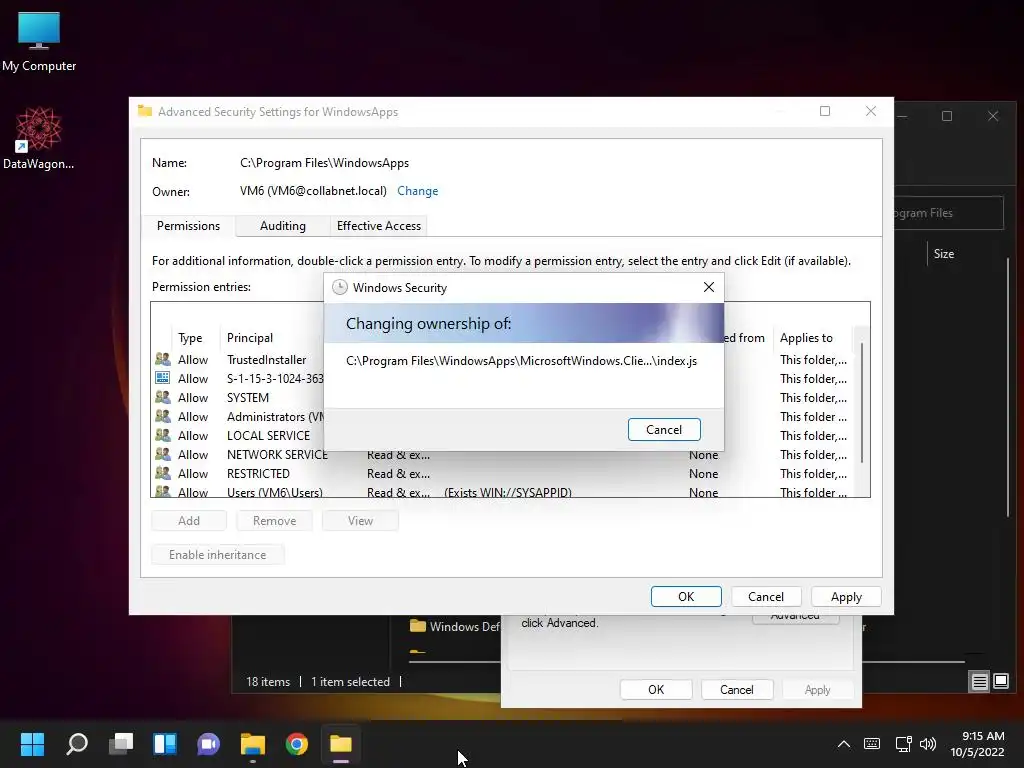
Task: Click OK in the Properties dialog behind
Action: [656, 690]
